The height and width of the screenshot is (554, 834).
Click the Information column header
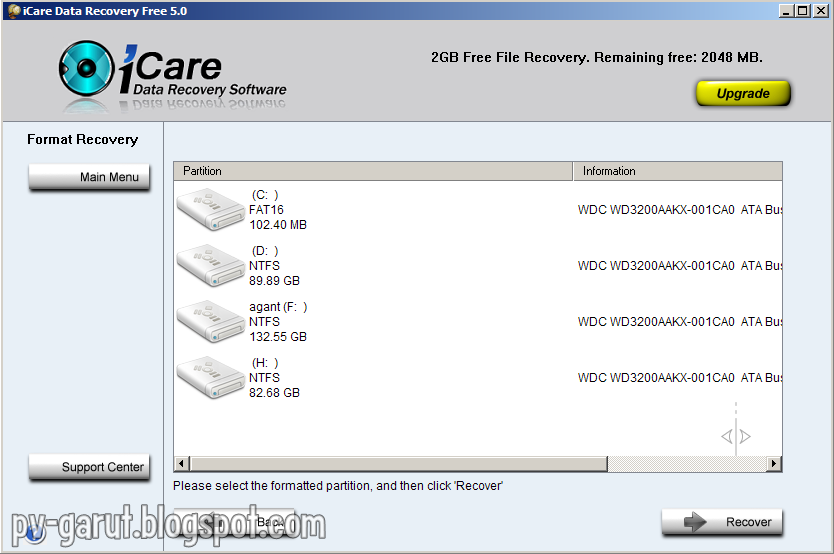[x=678, y=171]
